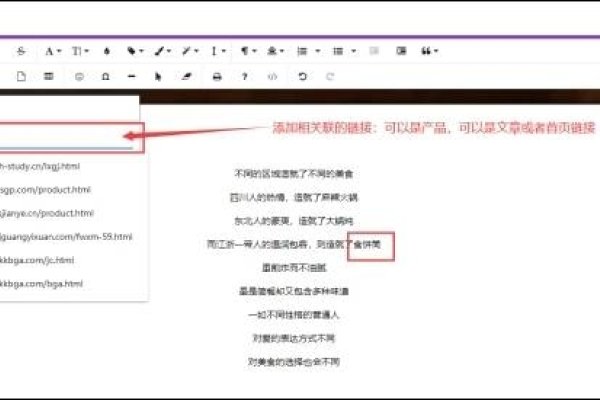Switch to code view
The height and width of the screenshot is (400, 600).
pos(272,77)
